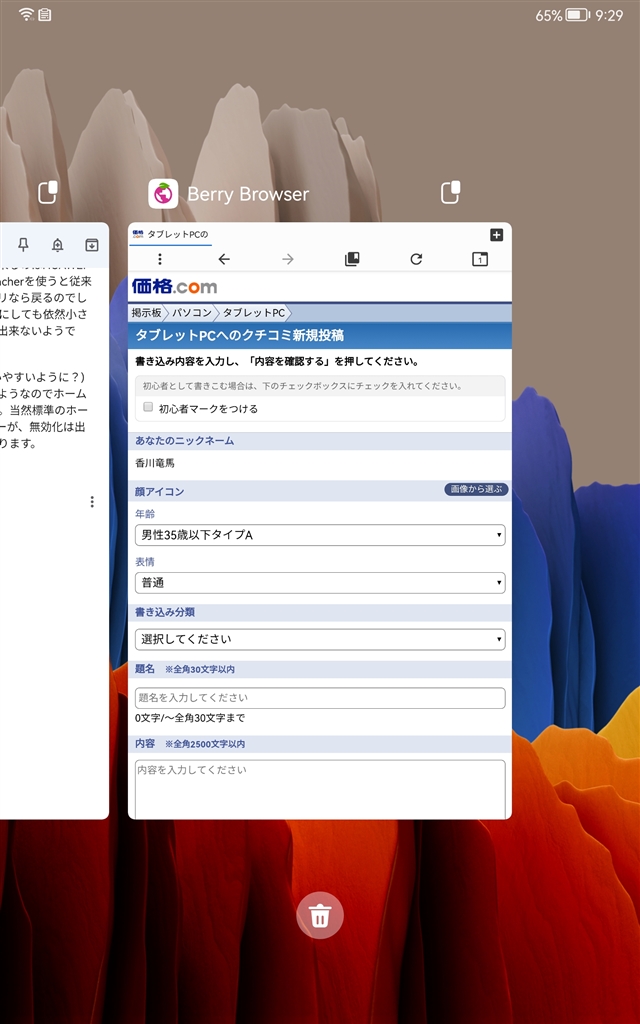Add a new tab with the plus icon

click(496, 234)
